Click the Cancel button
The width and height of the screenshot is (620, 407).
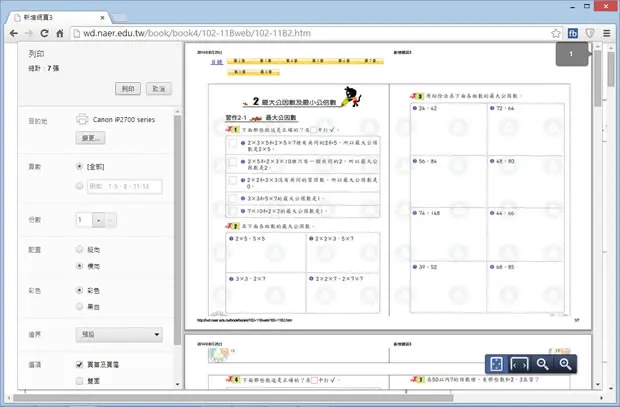(159, 89)
